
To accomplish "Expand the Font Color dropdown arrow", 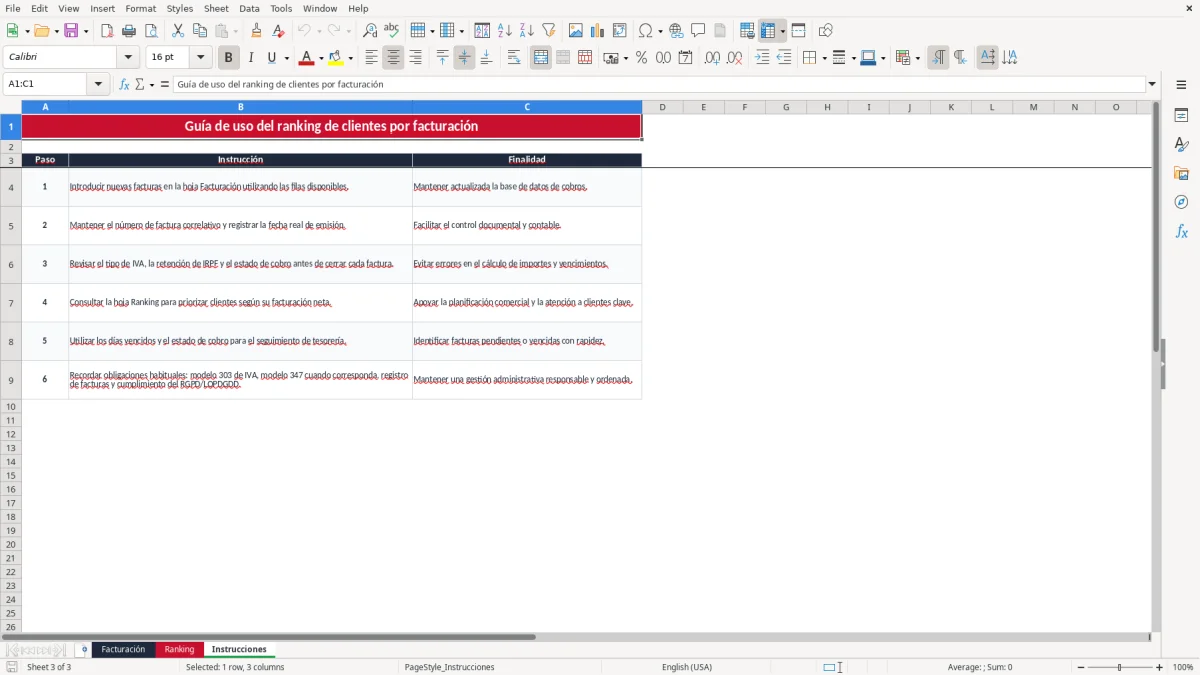I will point(320,58).
